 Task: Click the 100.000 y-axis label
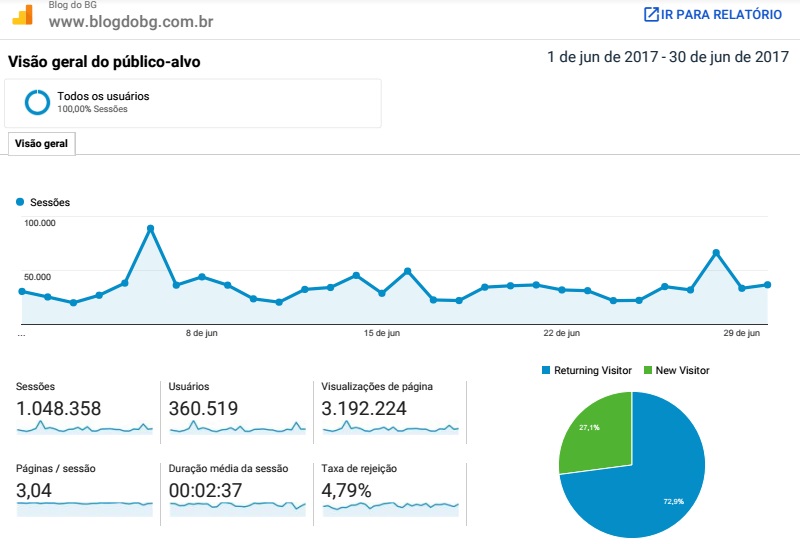pyautogui.click(x=40, y=223)
